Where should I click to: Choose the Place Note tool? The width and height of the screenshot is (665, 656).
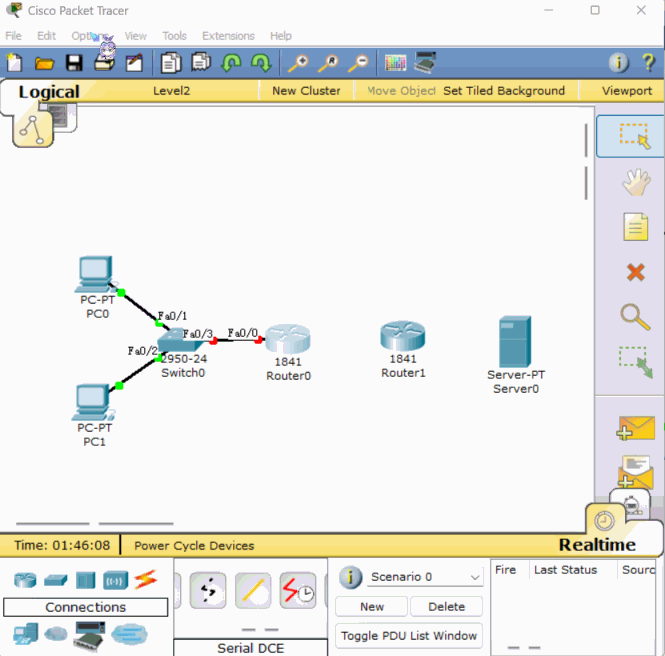[636, 227]
